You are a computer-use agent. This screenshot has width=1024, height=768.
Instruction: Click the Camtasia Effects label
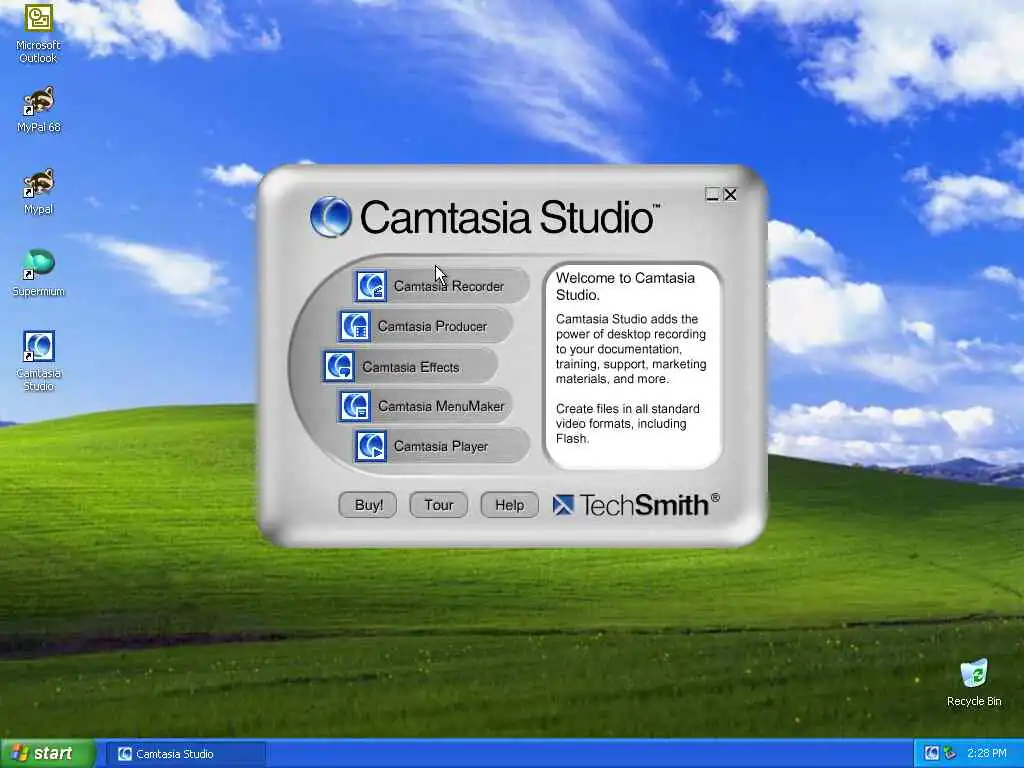[x=411, y=367]
